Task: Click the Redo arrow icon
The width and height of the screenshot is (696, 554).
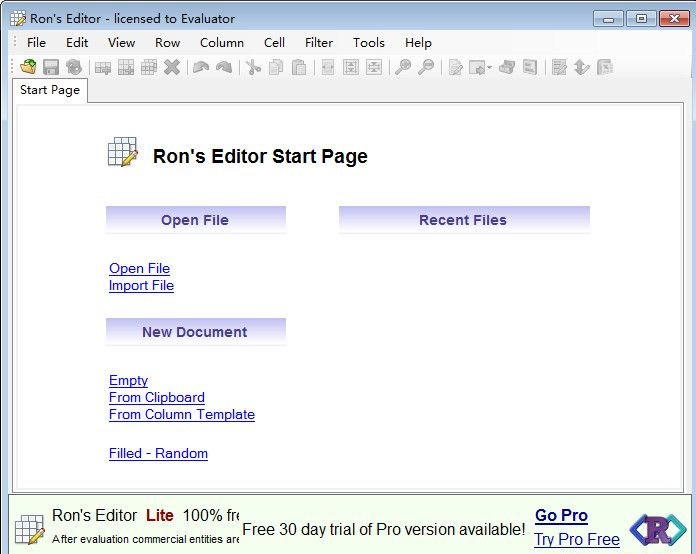Action: [224, 67]
